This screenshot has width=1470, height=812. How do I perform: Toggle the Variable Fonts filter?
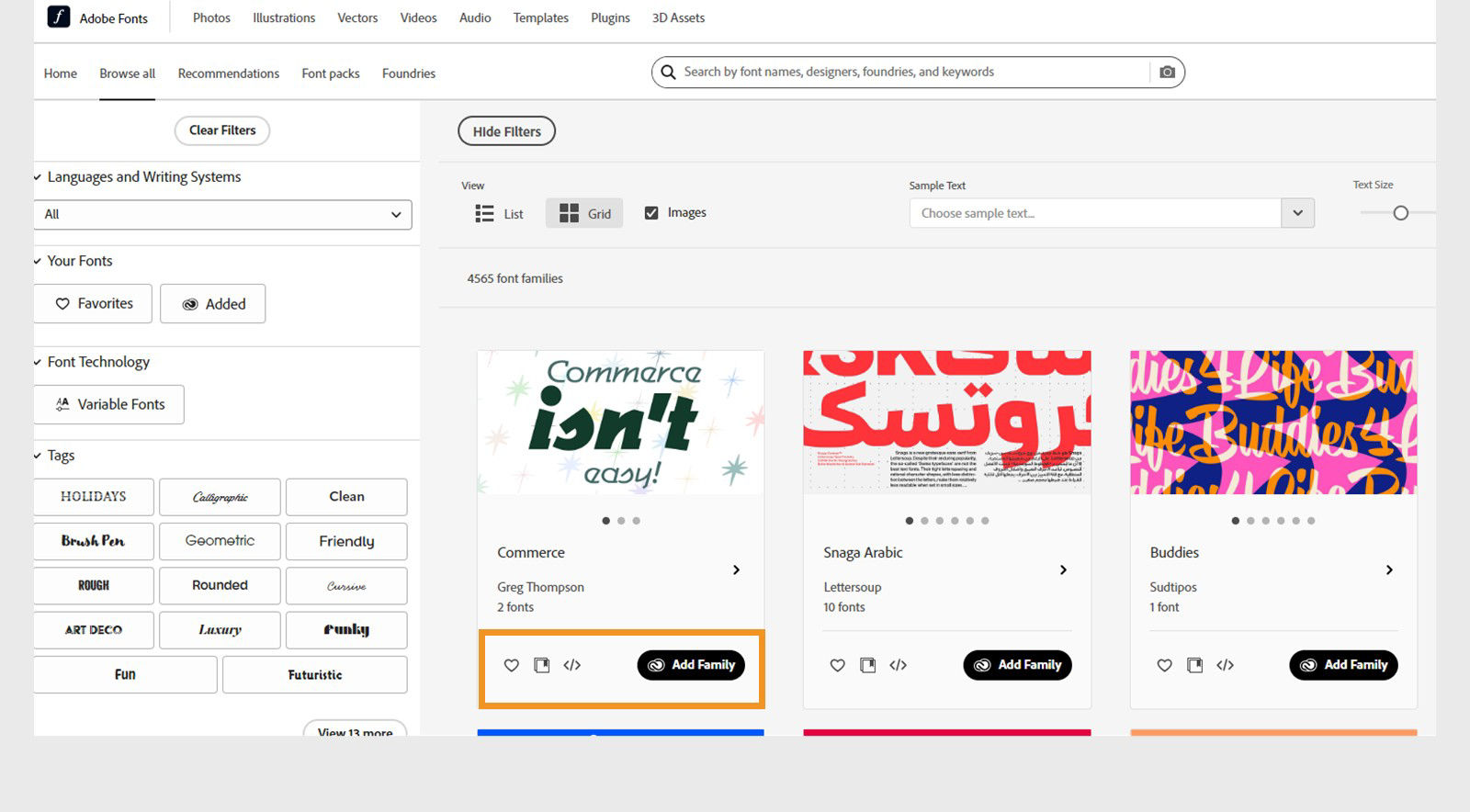[109, 404]
